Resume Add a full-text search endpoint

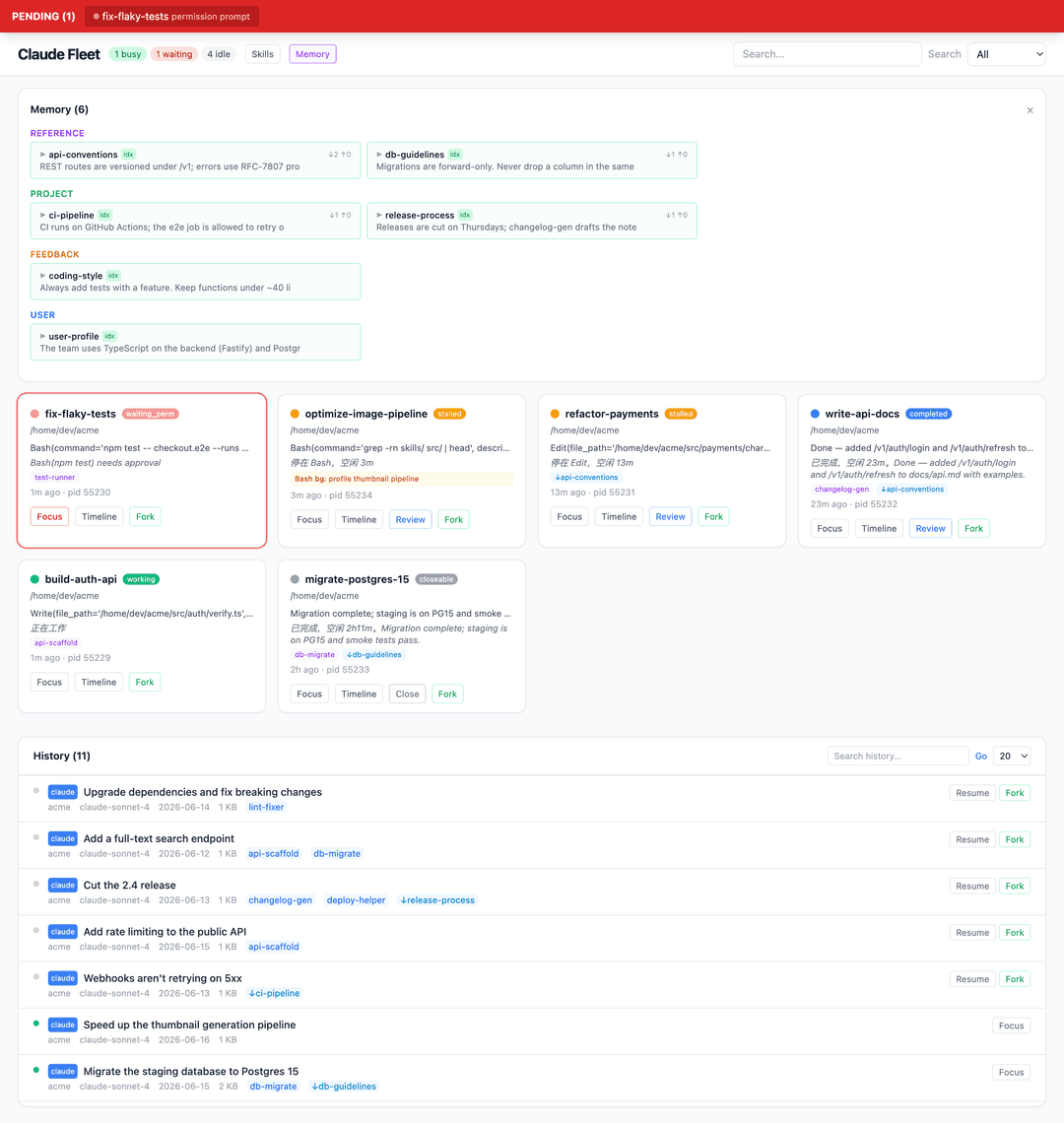point(972,839)
